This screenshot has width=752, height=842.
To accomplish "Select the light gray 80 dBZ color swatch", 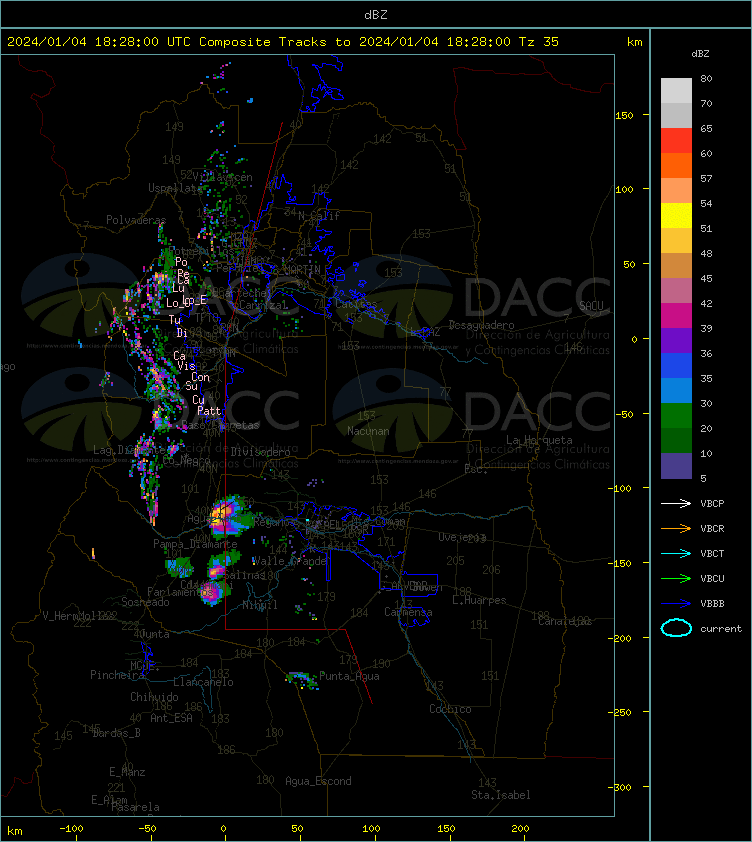I will [x=676, y=90].
